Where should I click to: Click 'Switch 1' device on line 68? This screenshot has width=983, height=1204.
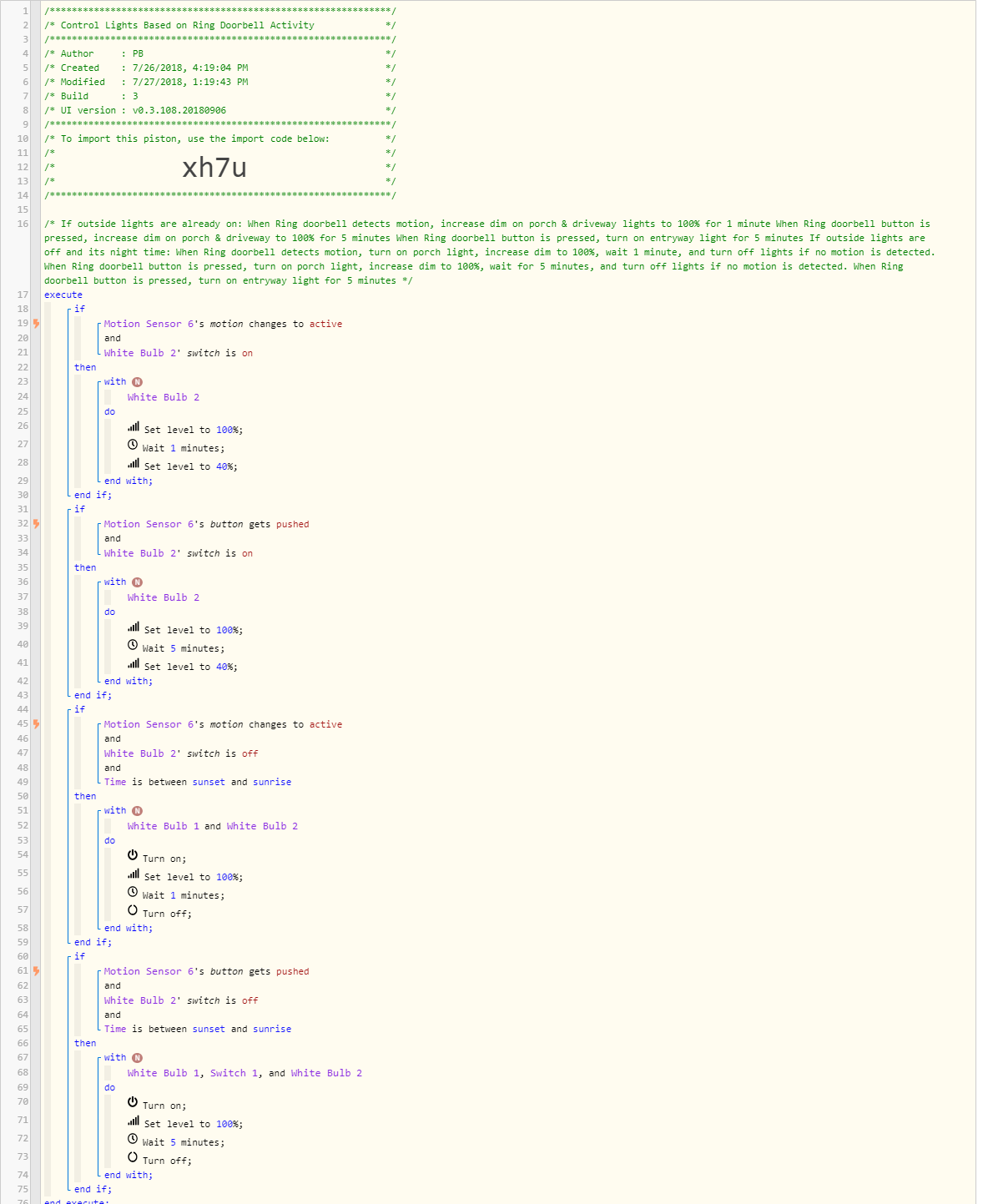coord(234,1073)
